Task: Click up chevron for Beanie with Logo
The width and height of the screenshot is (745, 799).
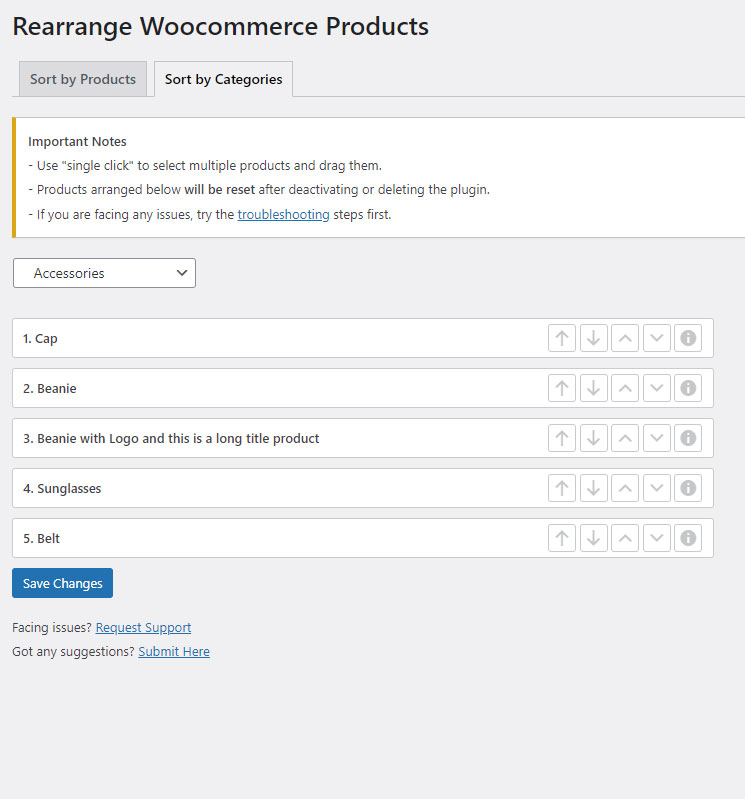Action: pyautogui.click(x=625, y=438)
